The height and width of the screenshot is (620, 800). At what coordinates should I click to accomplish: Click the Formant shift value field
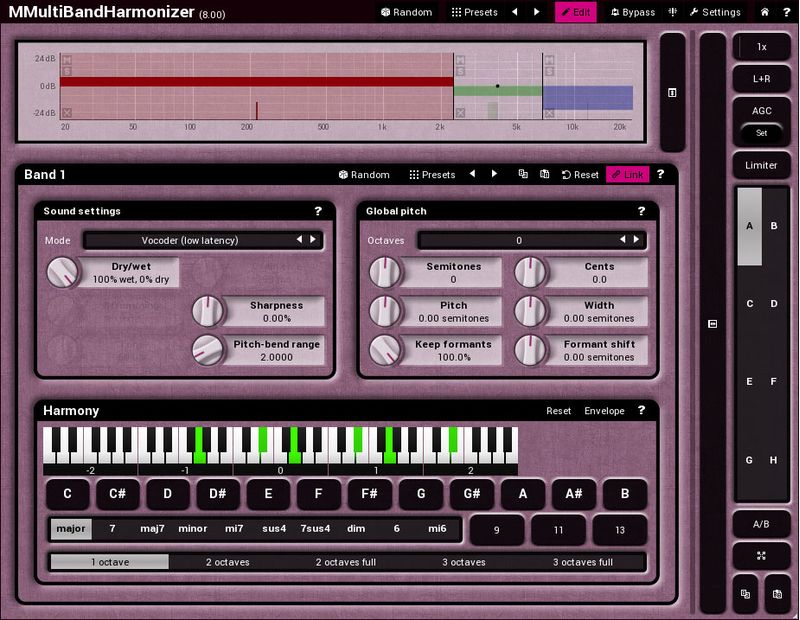click(599, 351)
